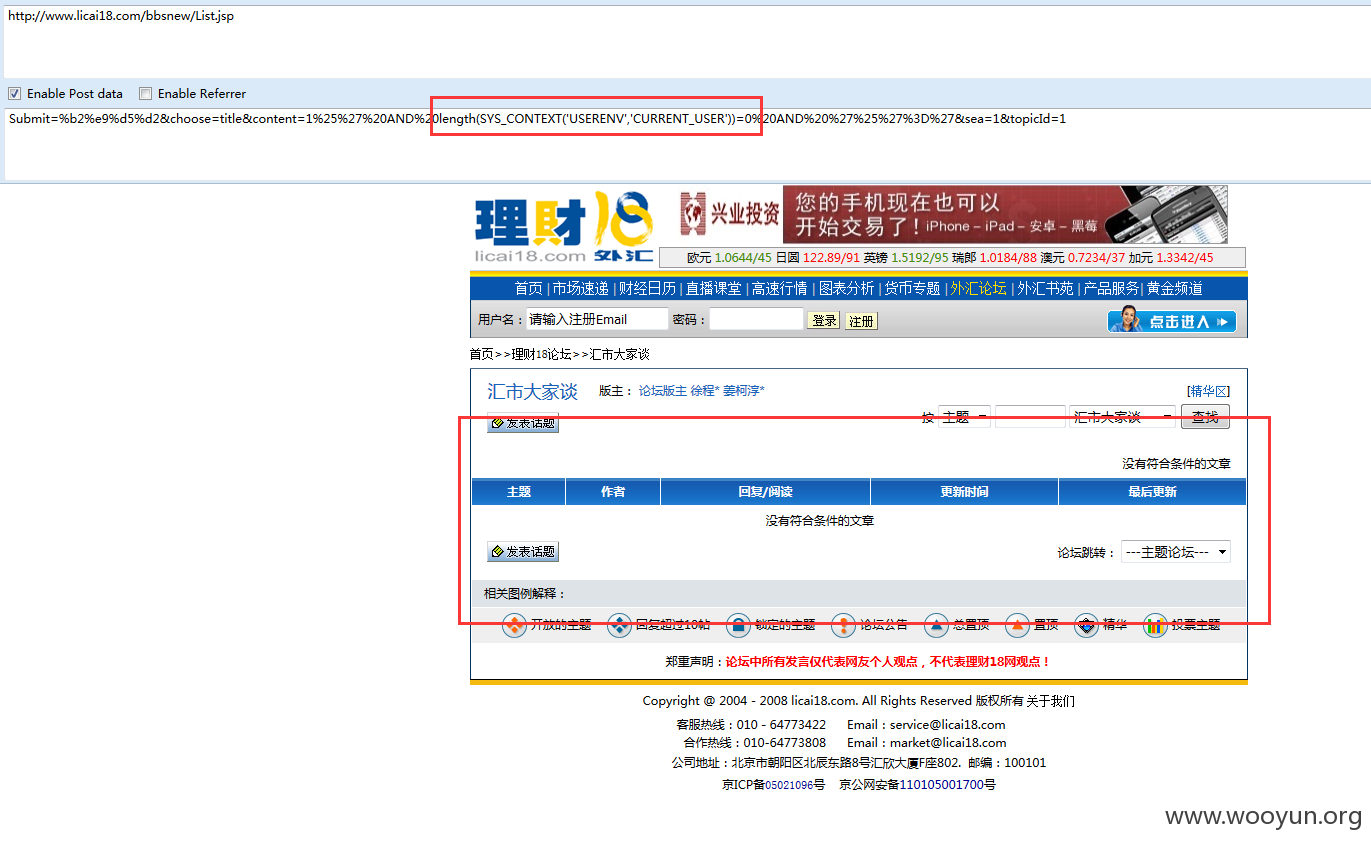Click the 投票主题 bar chart icon

[x=1155, y=626]
